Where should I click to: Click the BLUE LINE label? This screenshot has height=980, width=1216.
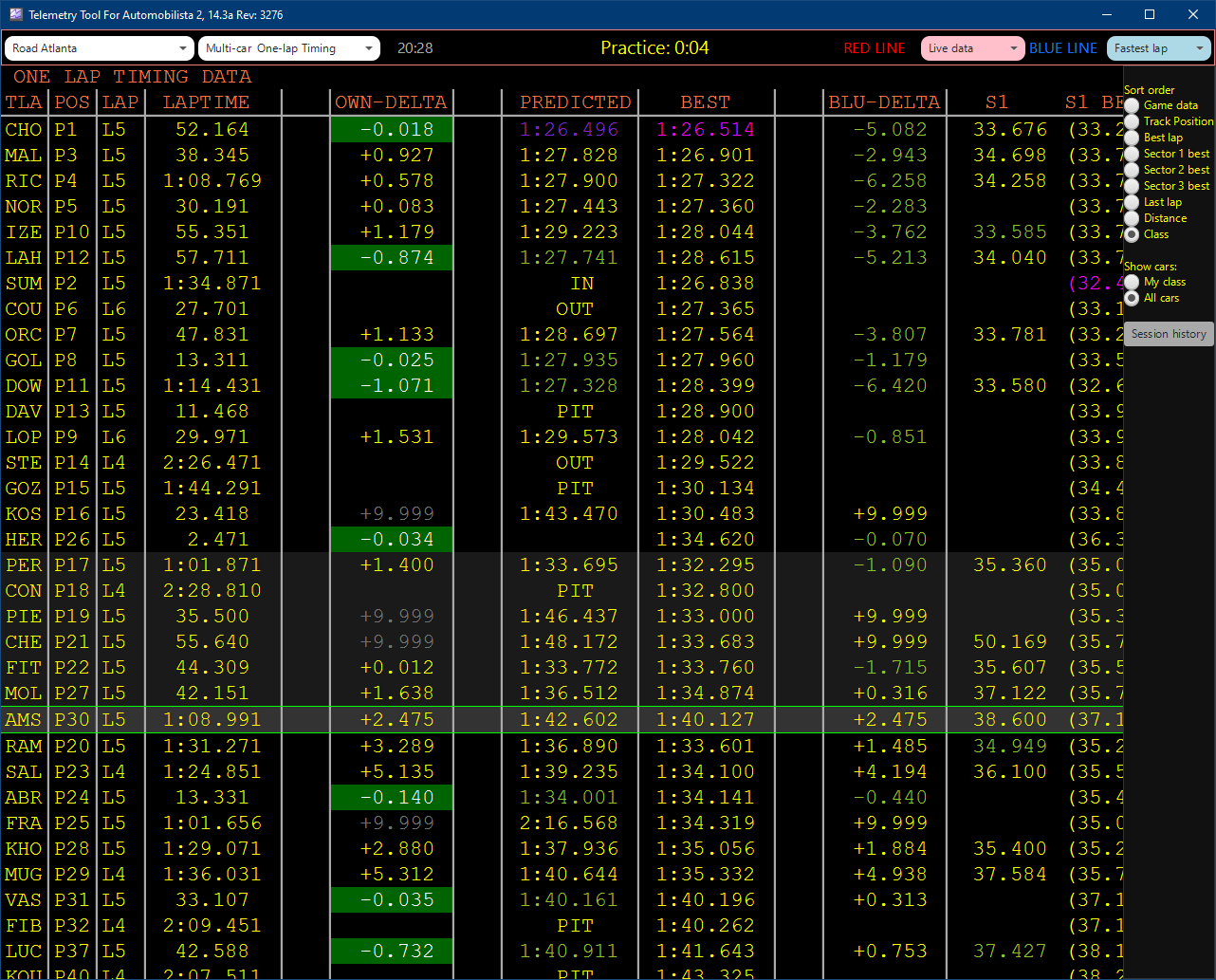1063,48
